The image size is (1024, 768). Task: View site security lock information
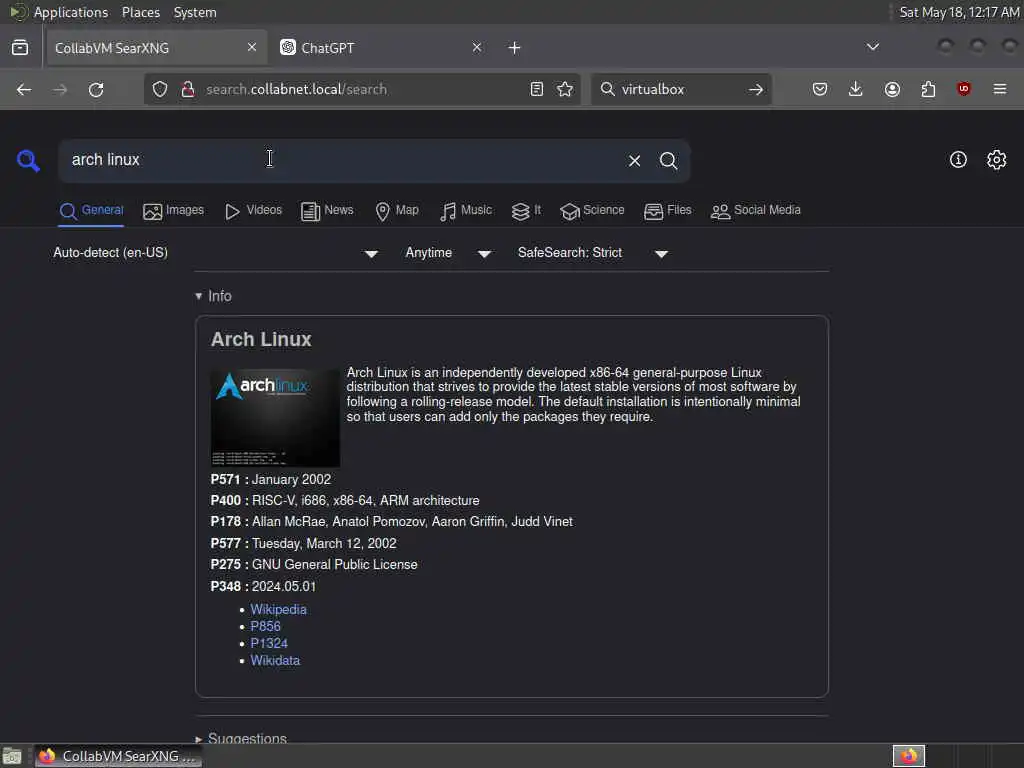(188, 89)
